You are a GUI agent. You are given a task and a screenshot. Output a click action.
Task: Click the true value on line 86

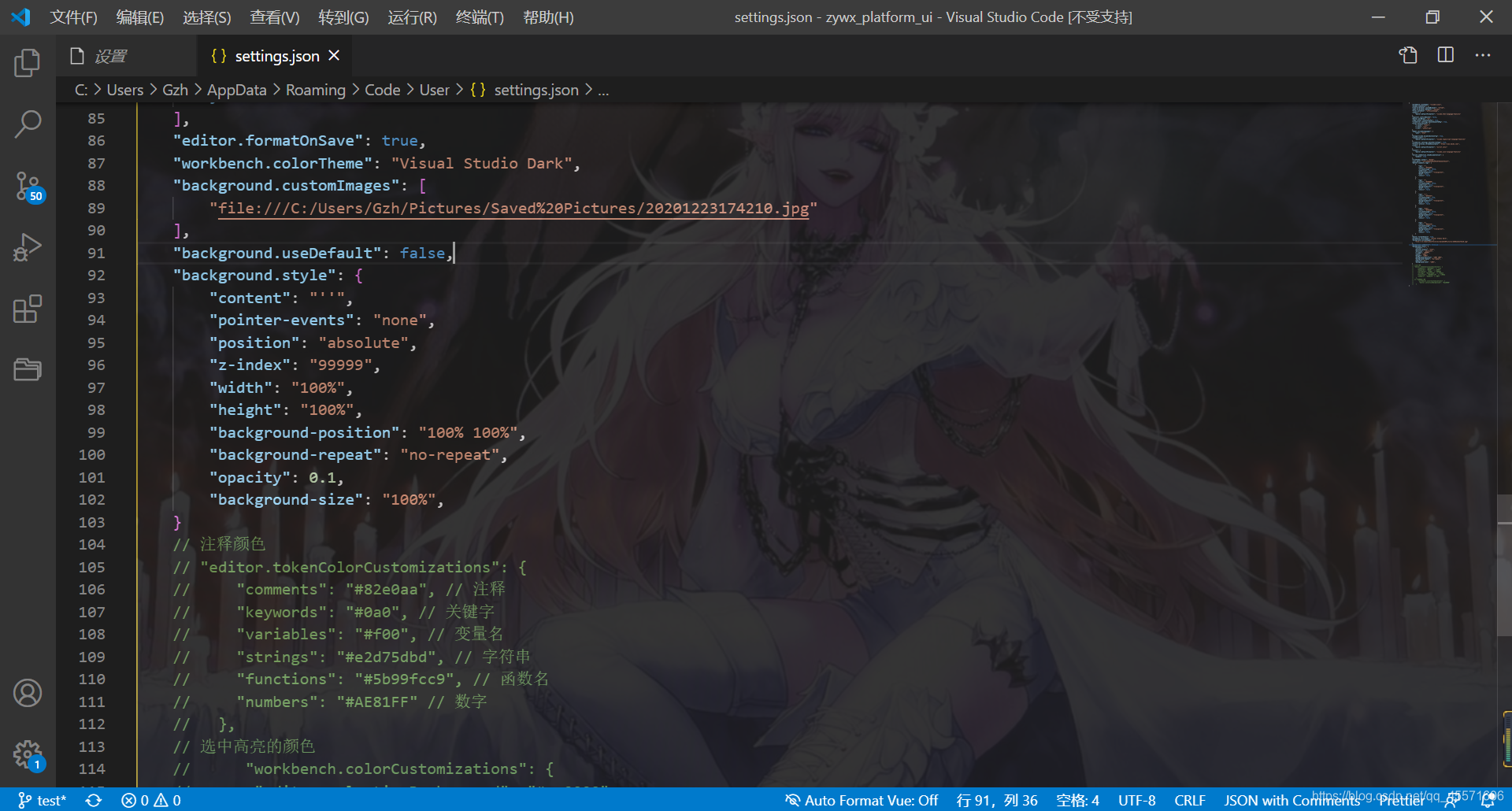point(400,140)
